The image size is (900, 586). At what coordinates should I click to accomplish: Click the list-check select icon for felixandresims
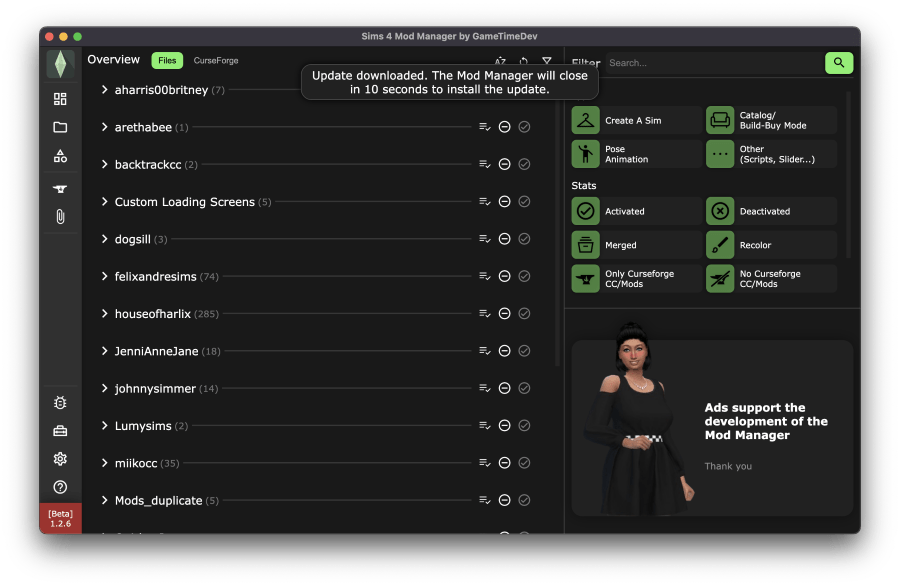coord(485,276)
